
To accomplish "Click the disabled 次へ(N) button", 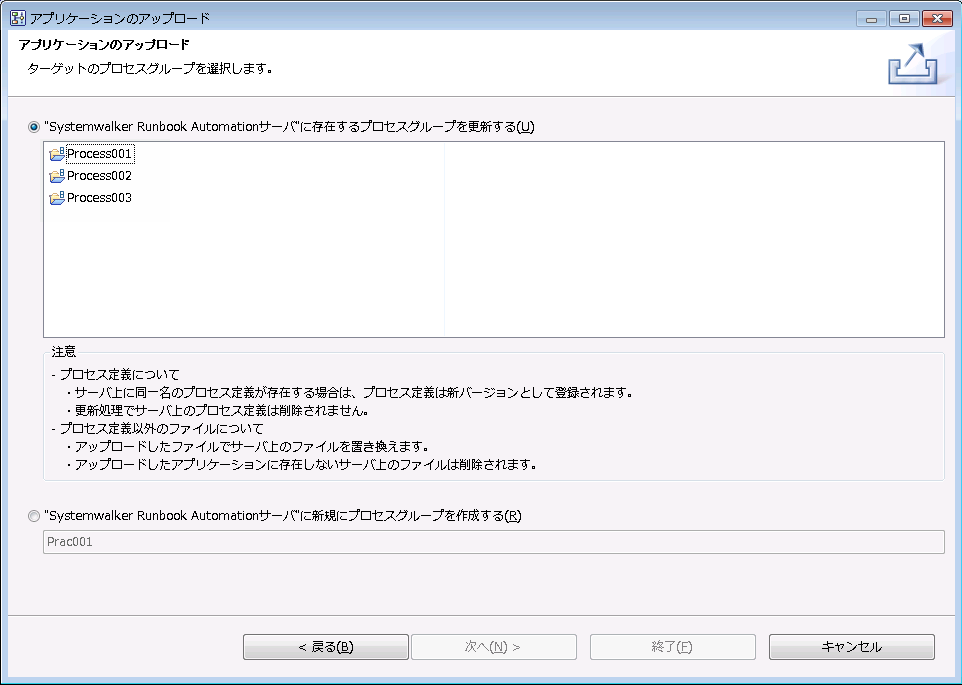I will click(494, 647).
